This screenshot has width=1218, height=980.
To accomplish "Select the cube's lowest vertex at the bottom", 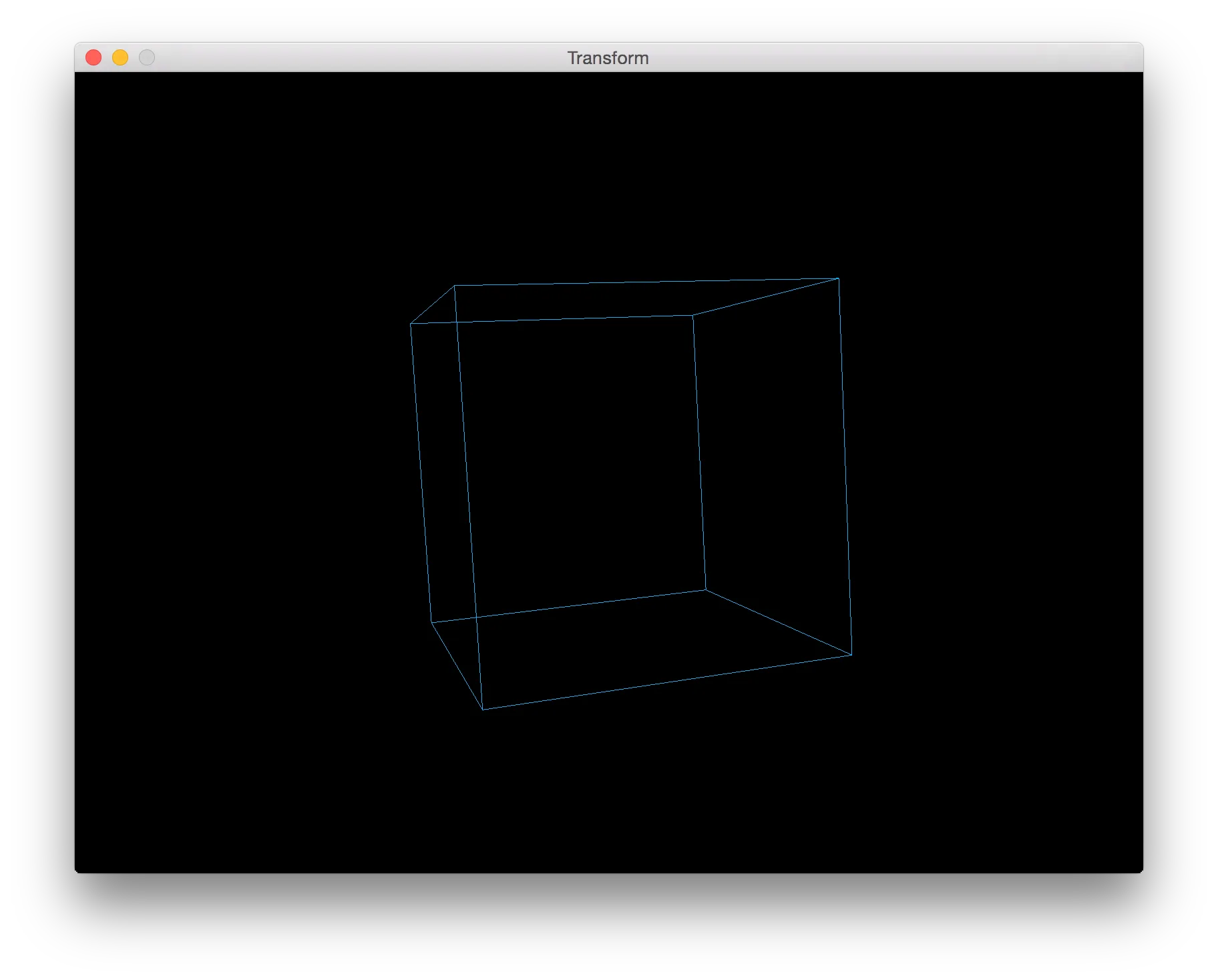I will (x=483, y=709).
